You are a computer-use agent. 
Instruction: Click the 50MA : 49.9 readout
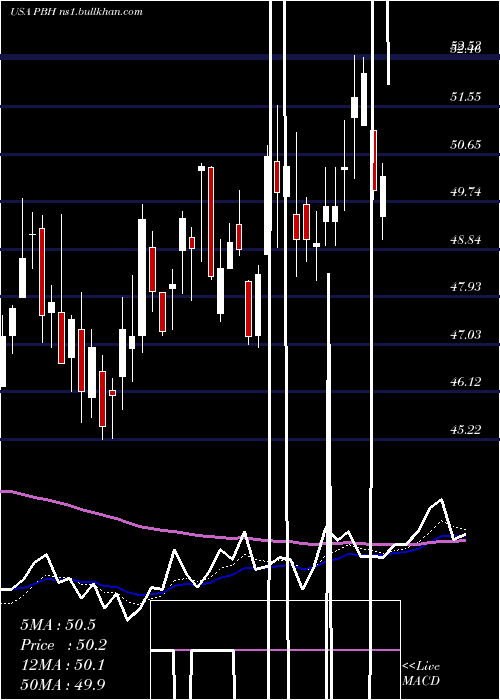point(62,684)
